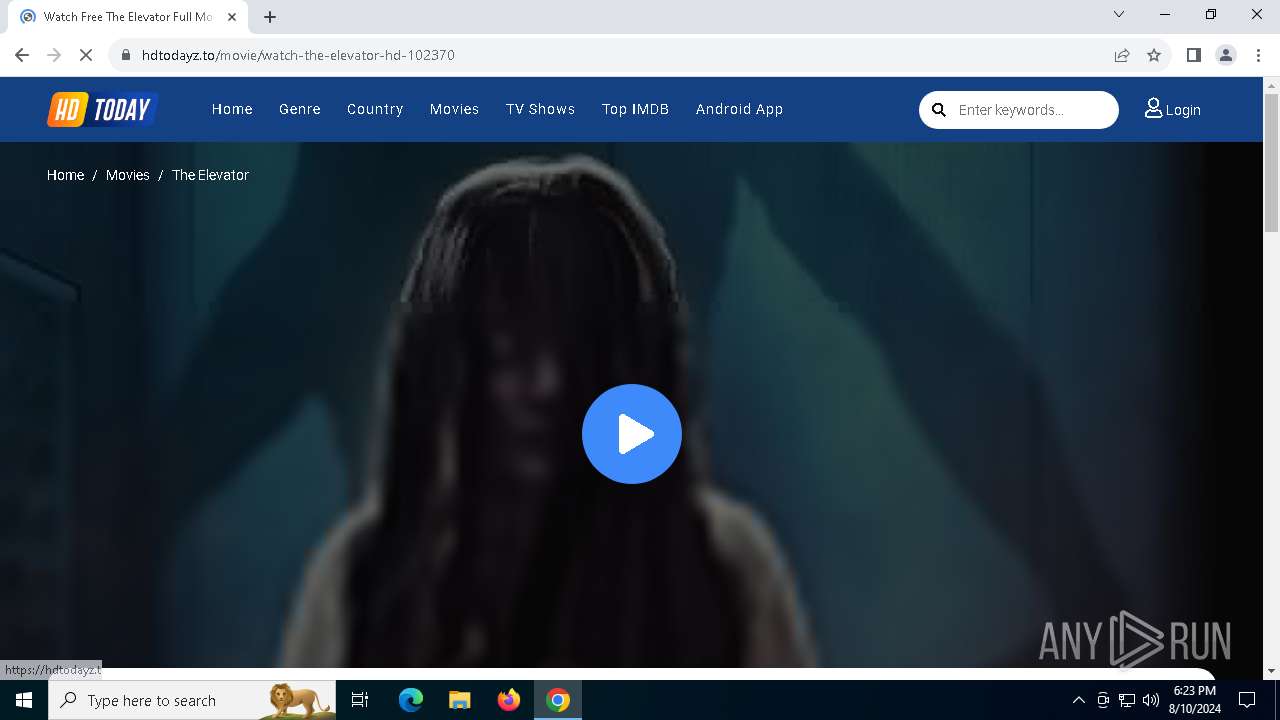Screen dimensions: 1280x720
Task: Click the HD Today logo
Action: (x=103, y=109)
